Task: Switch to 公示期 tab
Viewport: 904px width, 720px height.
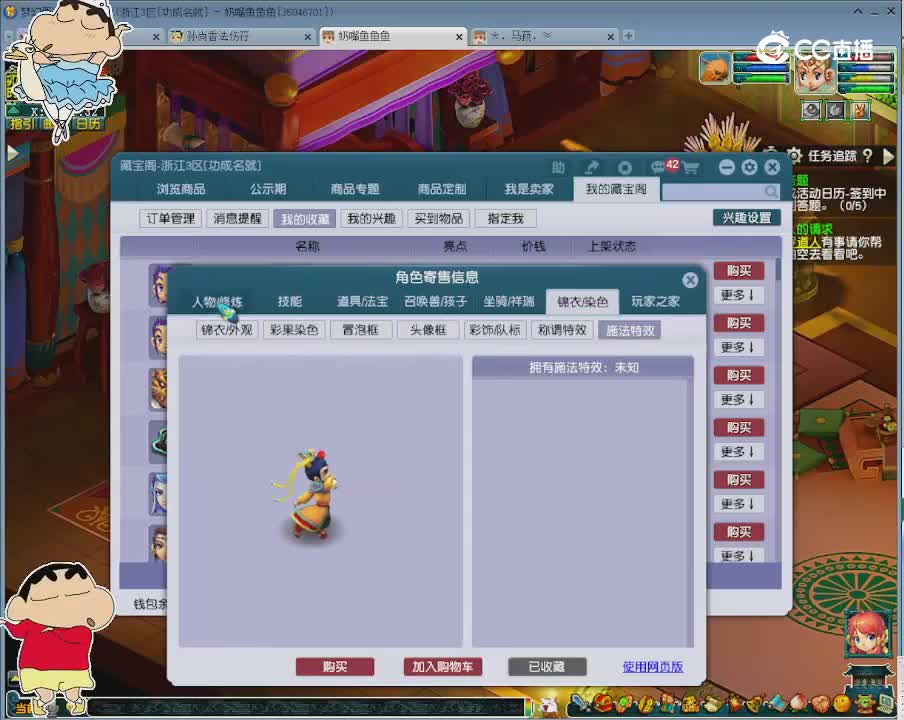Action: pos(268,189)
